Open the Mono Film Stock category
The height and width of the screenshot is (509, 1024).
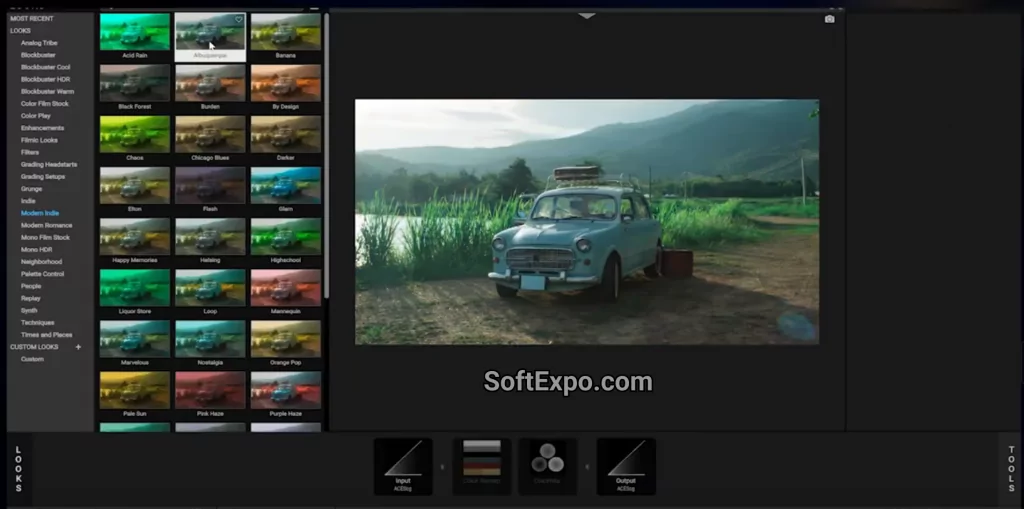tap(46, 237)
